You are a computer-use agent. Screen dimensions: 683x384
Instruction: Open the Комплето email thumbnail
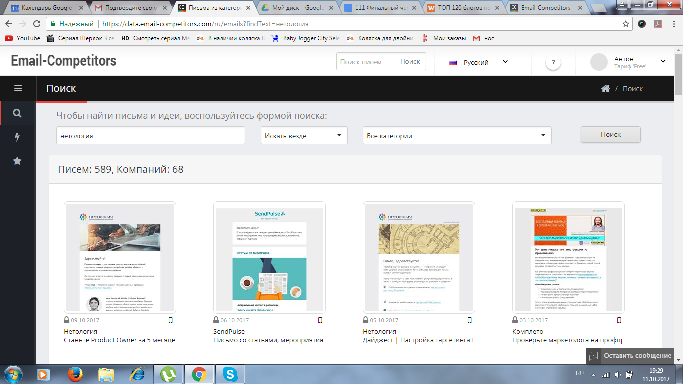568,257
